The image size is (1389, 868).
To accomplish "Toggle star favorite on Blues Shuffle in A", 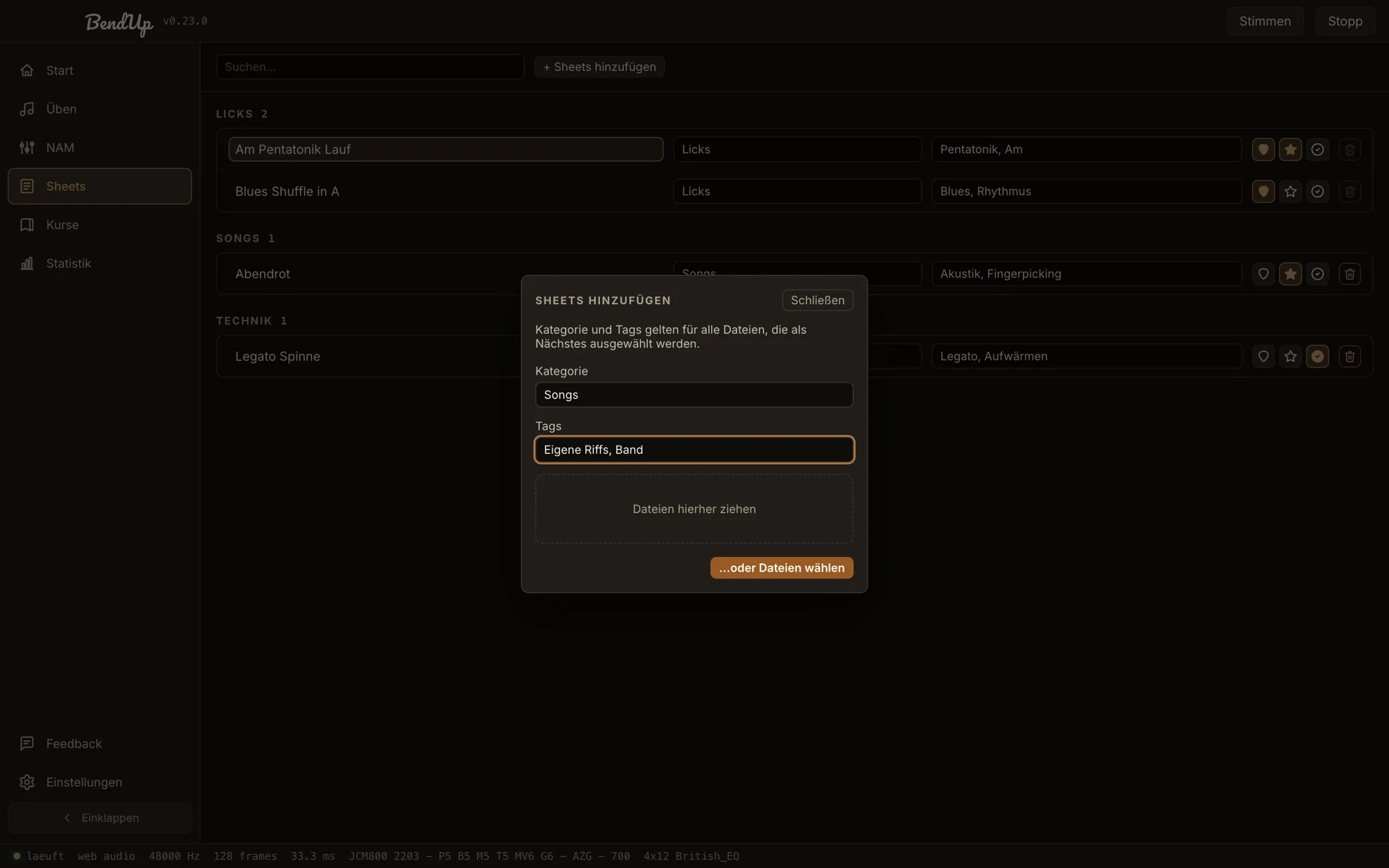I will (1290, 191).
